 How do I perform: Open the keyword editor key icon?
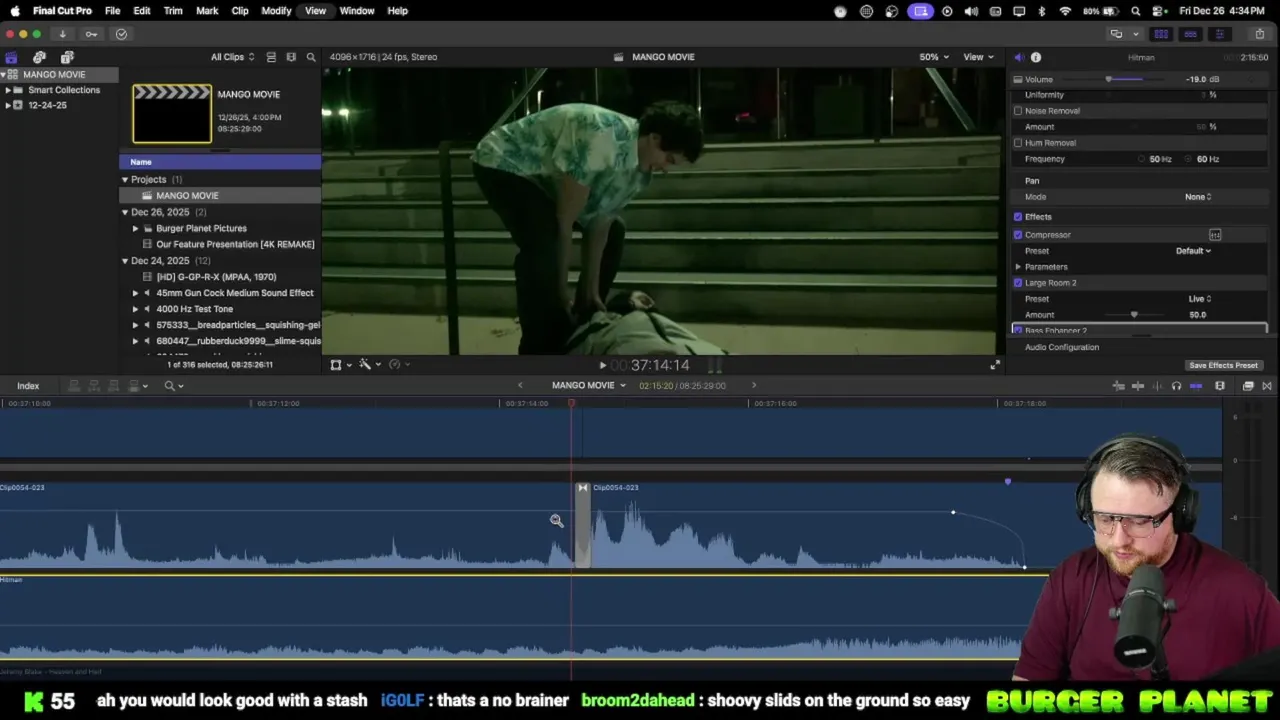click(x=91, y=34)
